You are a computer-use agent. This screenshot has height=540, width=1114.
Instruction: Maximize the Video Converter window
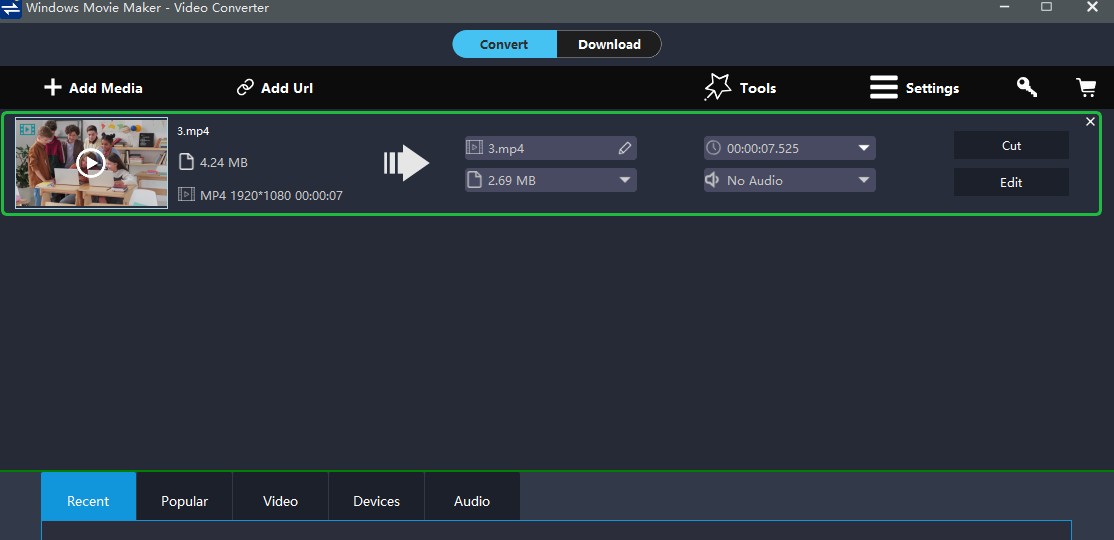pyautogui.click(x=1047, y=6)
